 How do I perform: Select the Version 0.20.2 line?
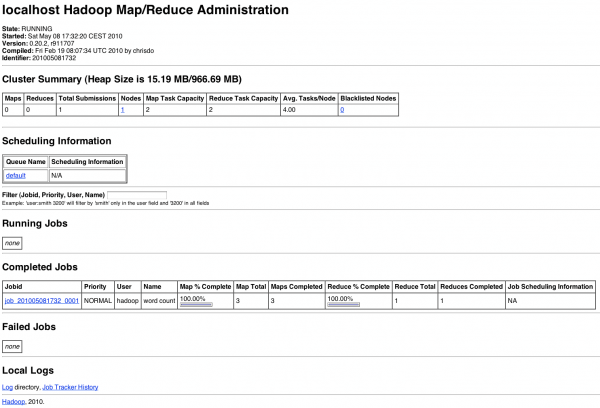[38, 43]
